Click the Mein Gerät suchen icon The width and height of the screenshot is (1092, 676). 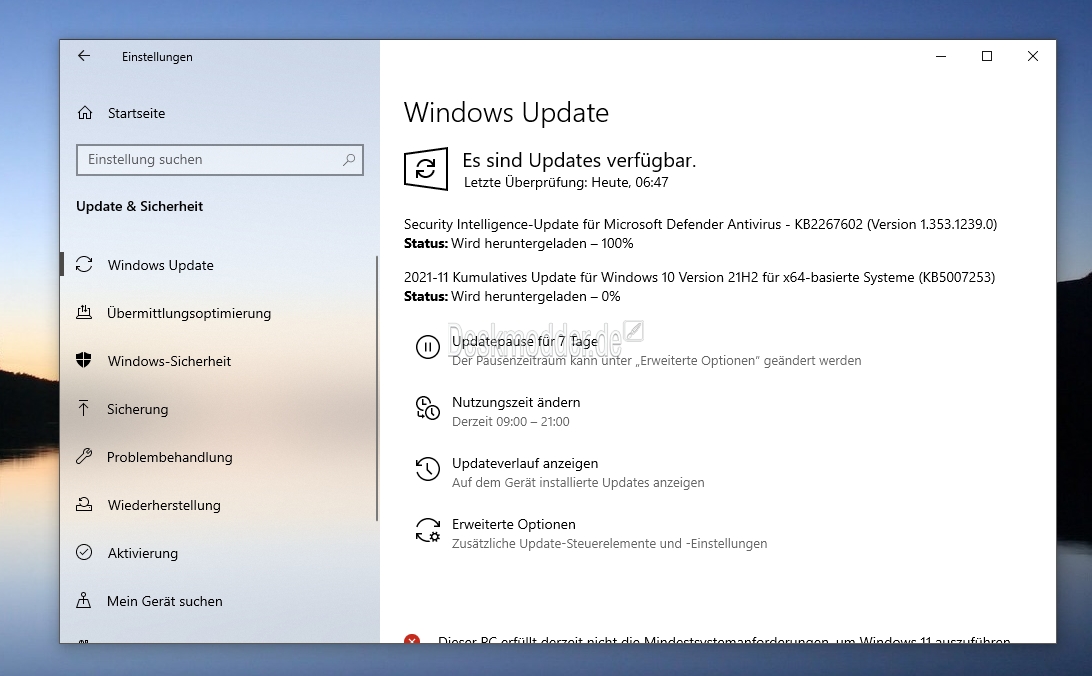click(84, 600)
